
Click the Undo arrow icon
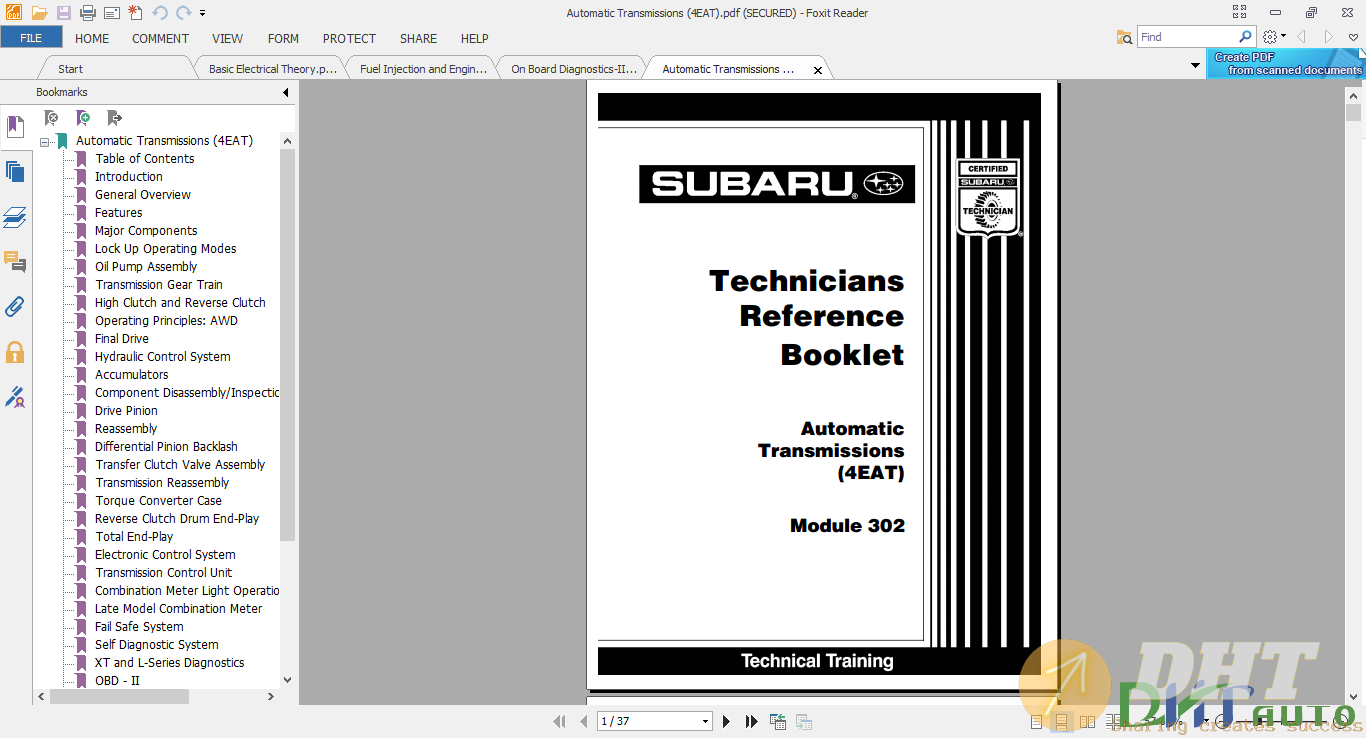click(x=160, y=13)
